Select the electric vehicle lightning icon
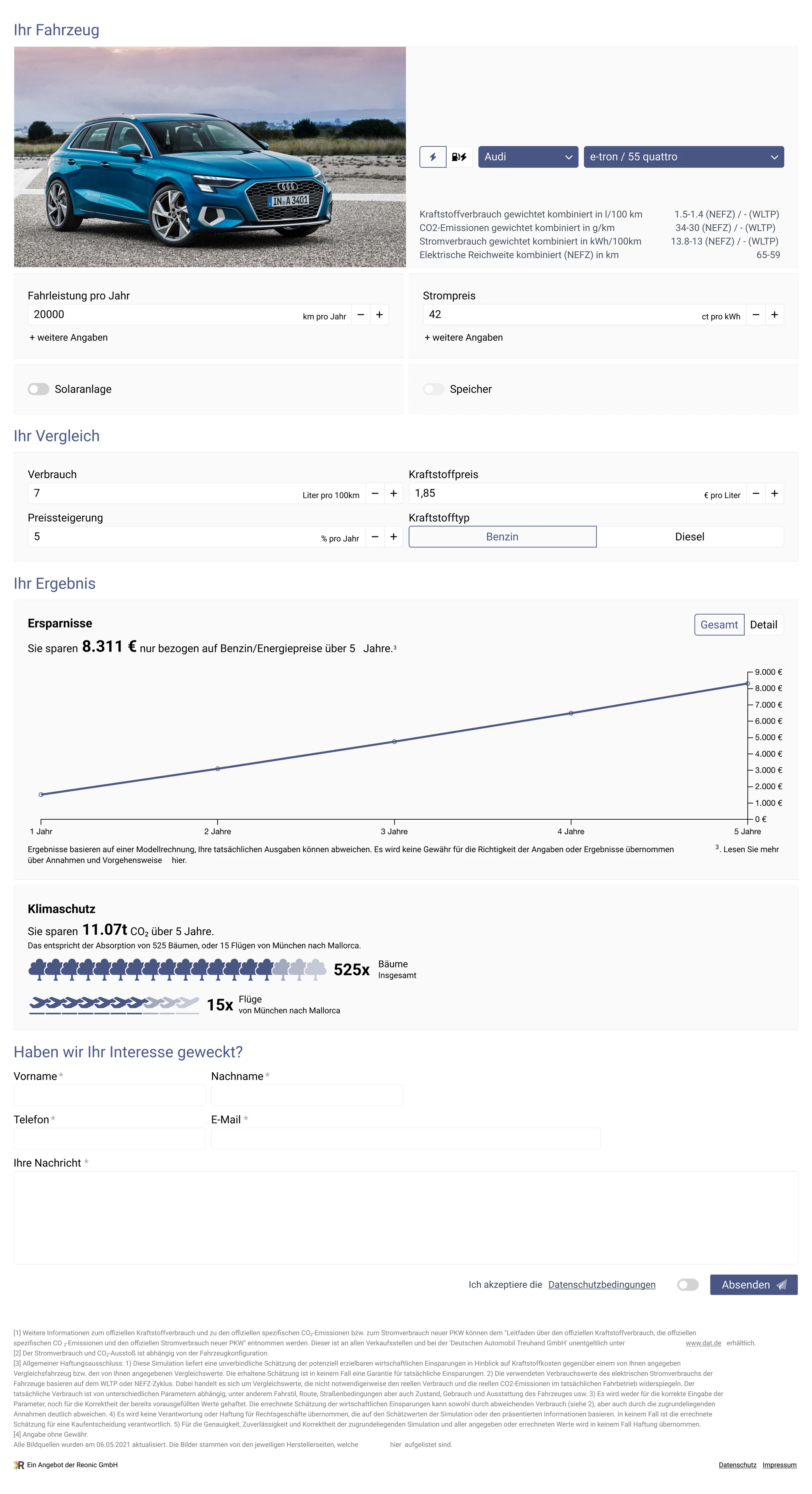812x1494 pixels. pos(432,157)
